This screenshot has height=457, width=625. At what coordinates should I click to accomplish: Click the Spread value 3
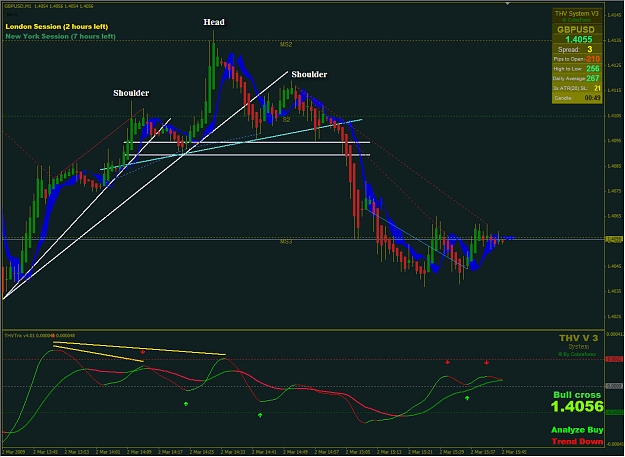tap(590, 49)
